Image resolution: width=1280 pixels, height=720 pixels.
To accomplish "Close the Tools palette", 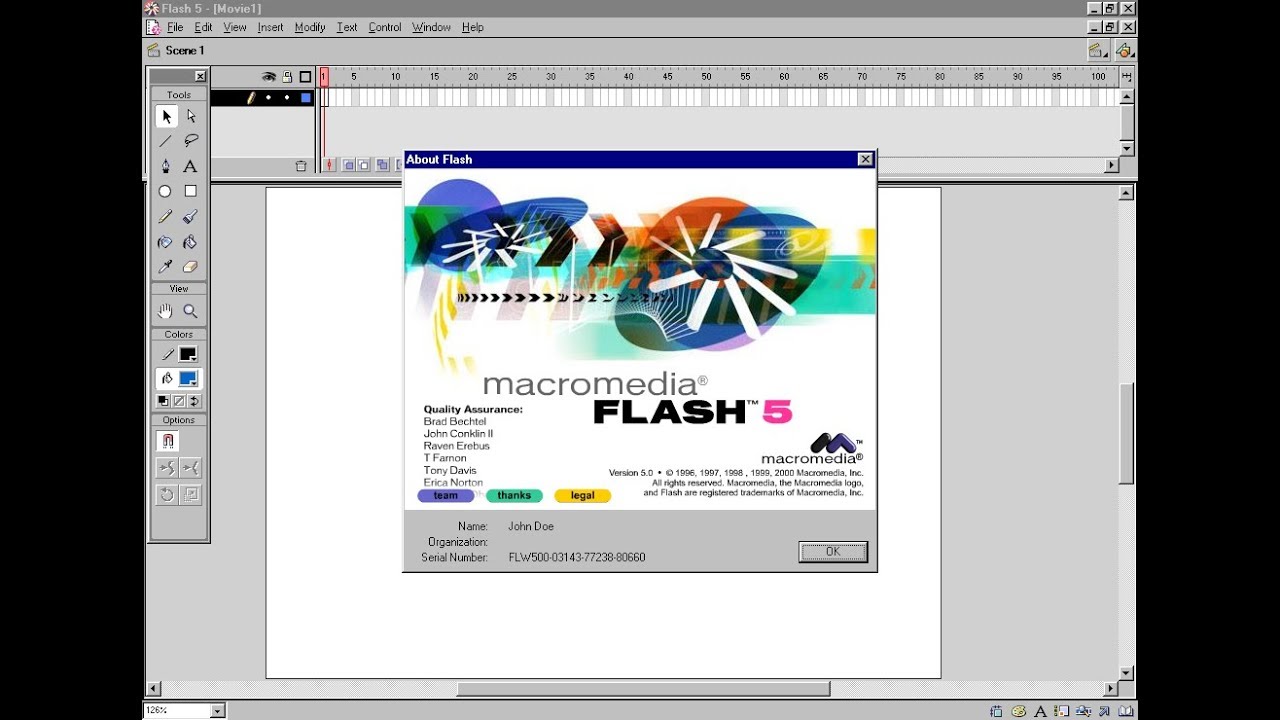I will coord(200,76).
